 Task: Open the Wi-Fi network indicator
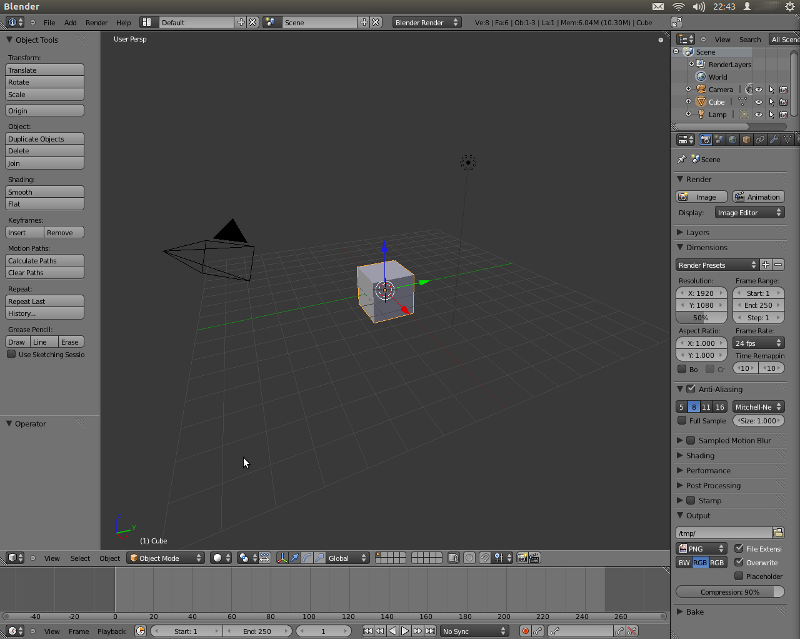click(x=679, y=7)
